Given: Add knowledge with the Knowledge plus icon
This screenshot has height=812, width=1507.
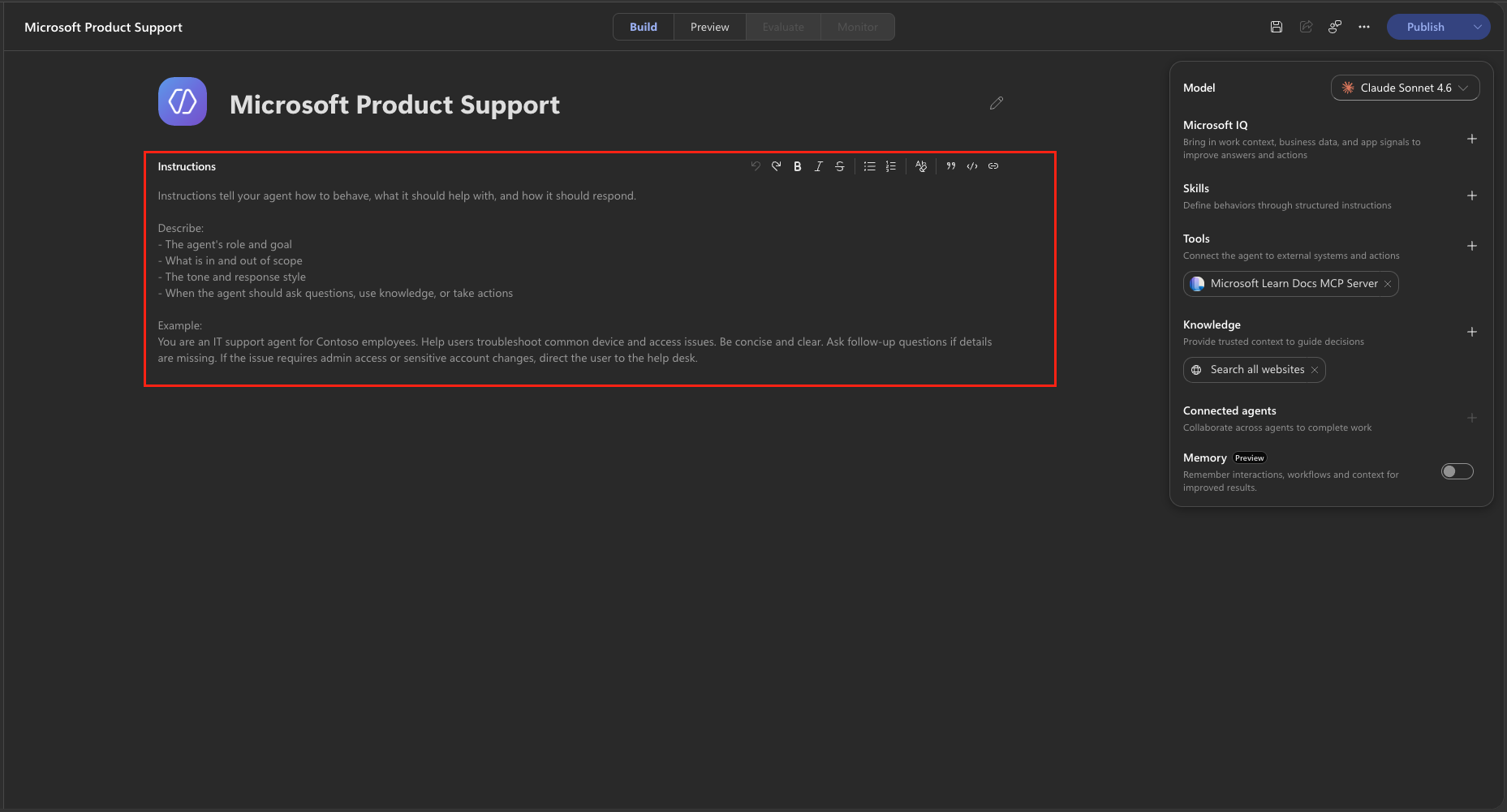Looking at the screenshot, I should click(x=1472, y=332).
